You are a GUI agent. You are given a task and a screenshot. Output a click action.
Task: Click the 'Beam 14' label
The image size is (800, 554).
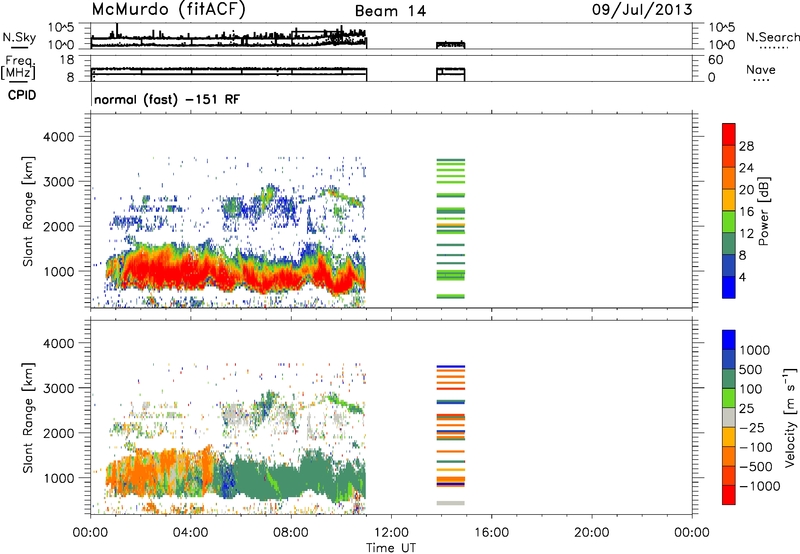pos(390,11)
